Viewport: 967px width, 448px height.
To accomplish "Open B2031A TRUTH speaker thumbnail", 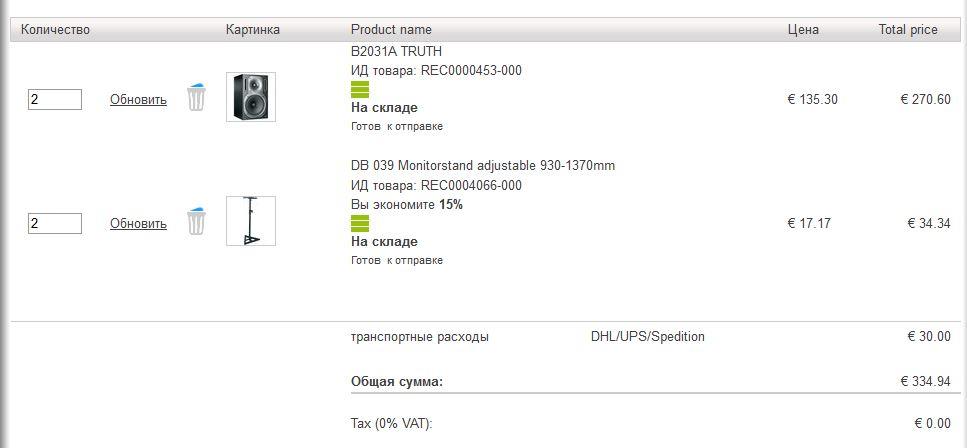I will click(251, 97).
